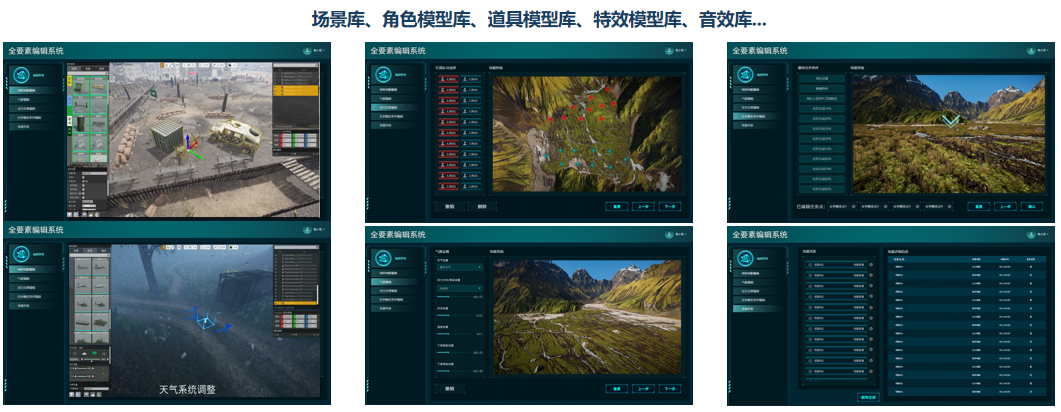Click blue transform gizmo in foggy scene viewport
Image resolution: width=1061 pixels, height=412 pixels.
(x=208, y=322)
